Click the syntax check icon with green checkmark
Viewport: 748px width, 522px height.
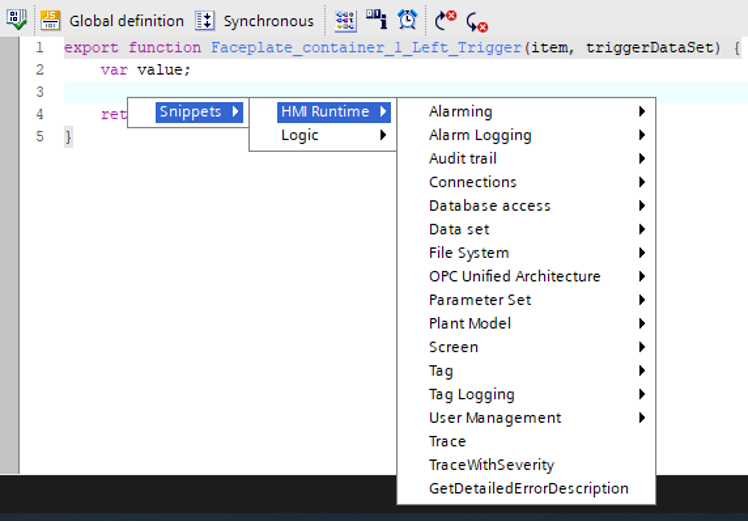click(16, 20)
